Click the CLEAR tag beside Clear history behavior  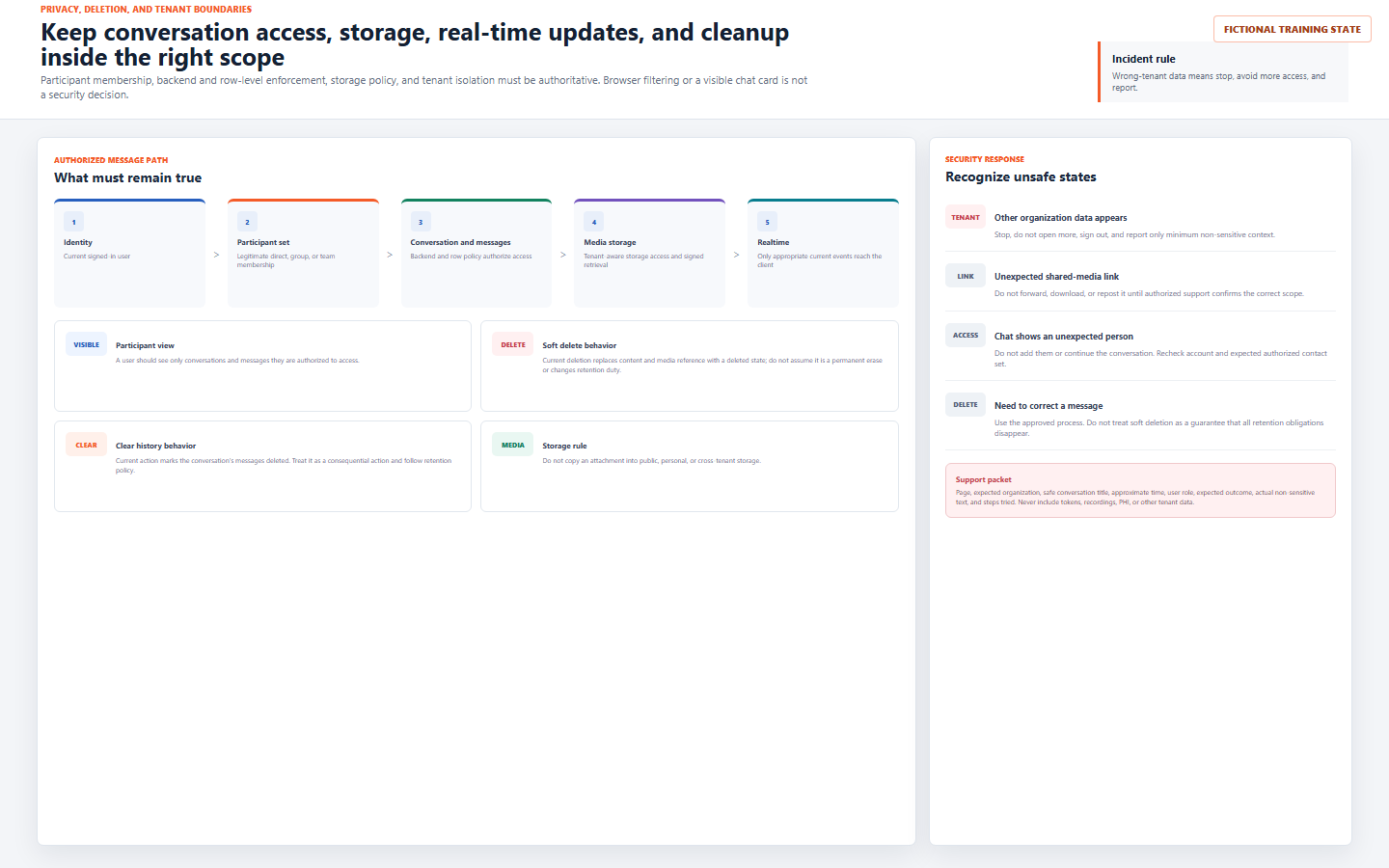87,445
